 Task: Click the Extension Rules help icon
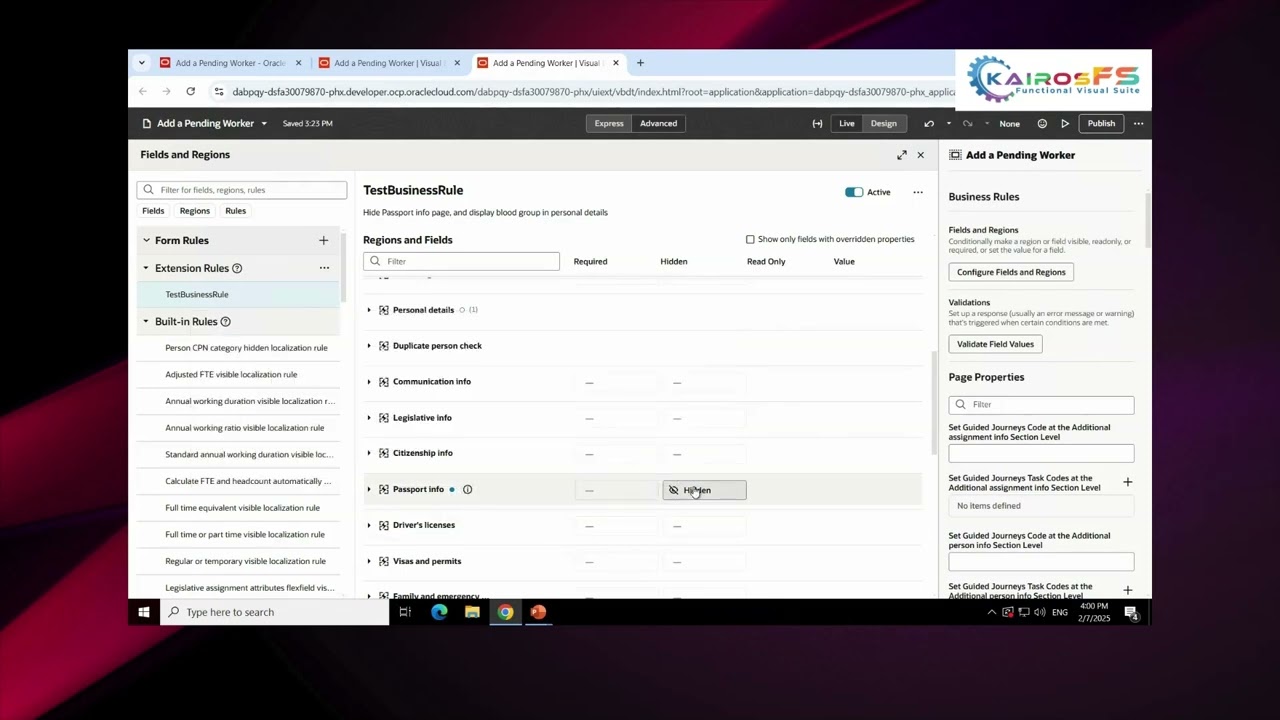click(x=237, y=268)
